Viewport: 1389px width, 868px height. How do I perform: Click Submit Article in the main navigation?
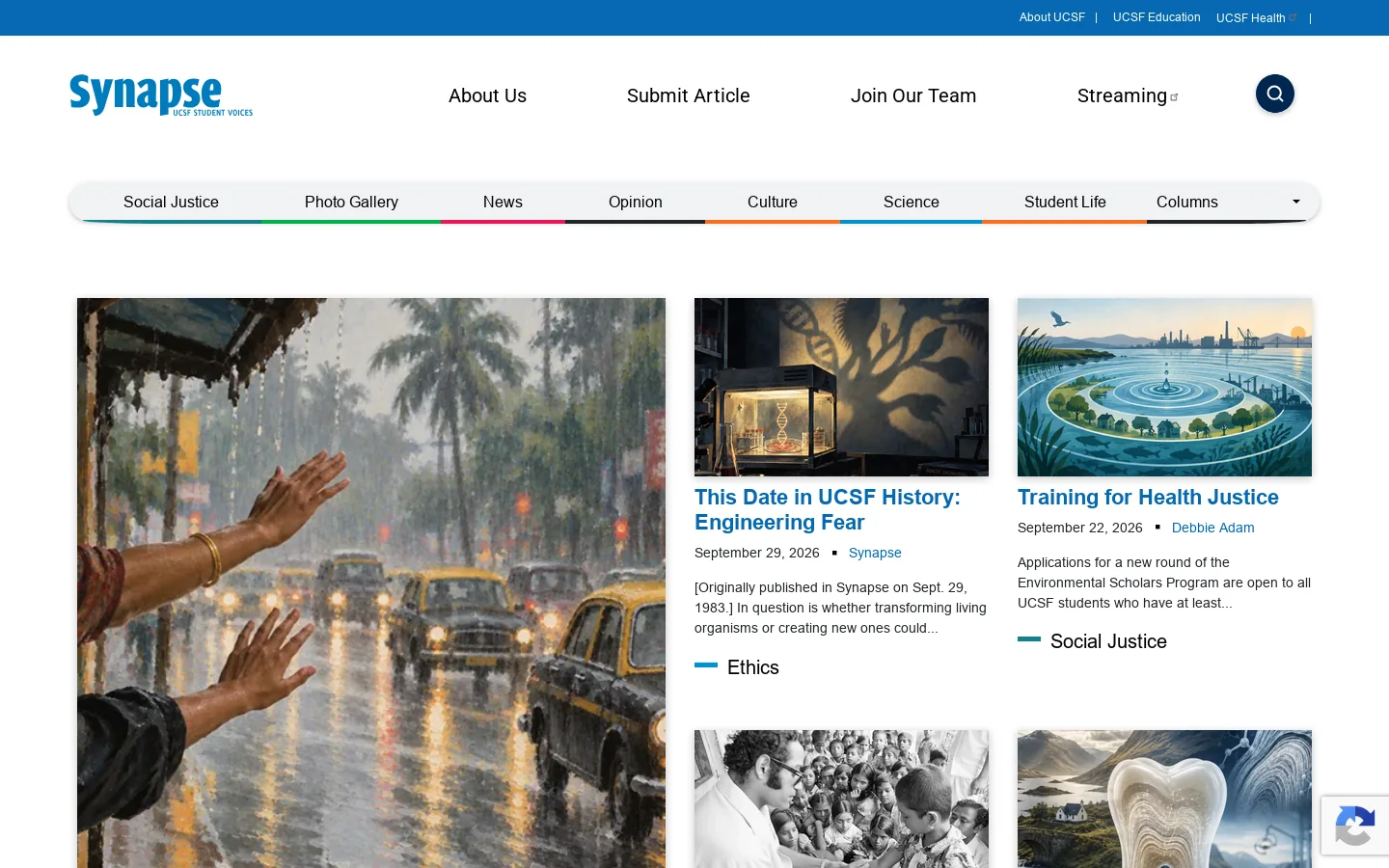tap(689, 95)
